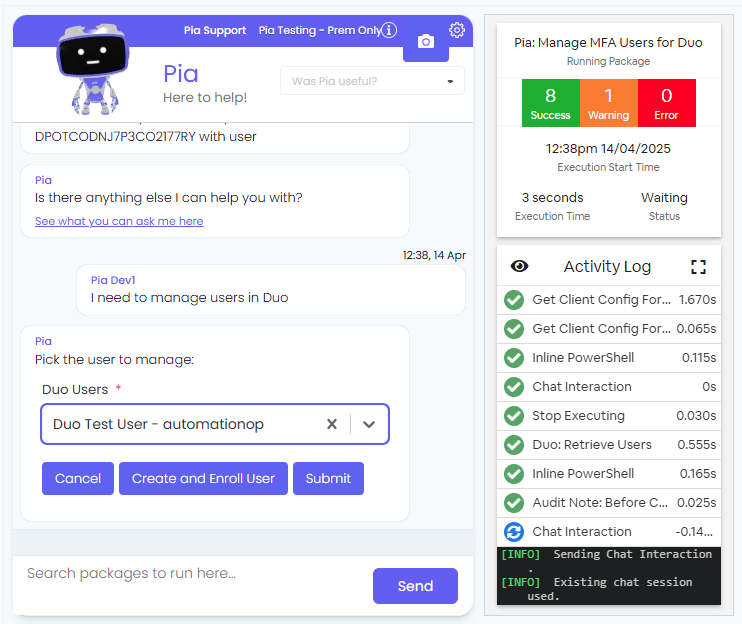Open the Was Pia useful dropdown
742x624 pixels.
pyautogui.click(x=372, y=81)
